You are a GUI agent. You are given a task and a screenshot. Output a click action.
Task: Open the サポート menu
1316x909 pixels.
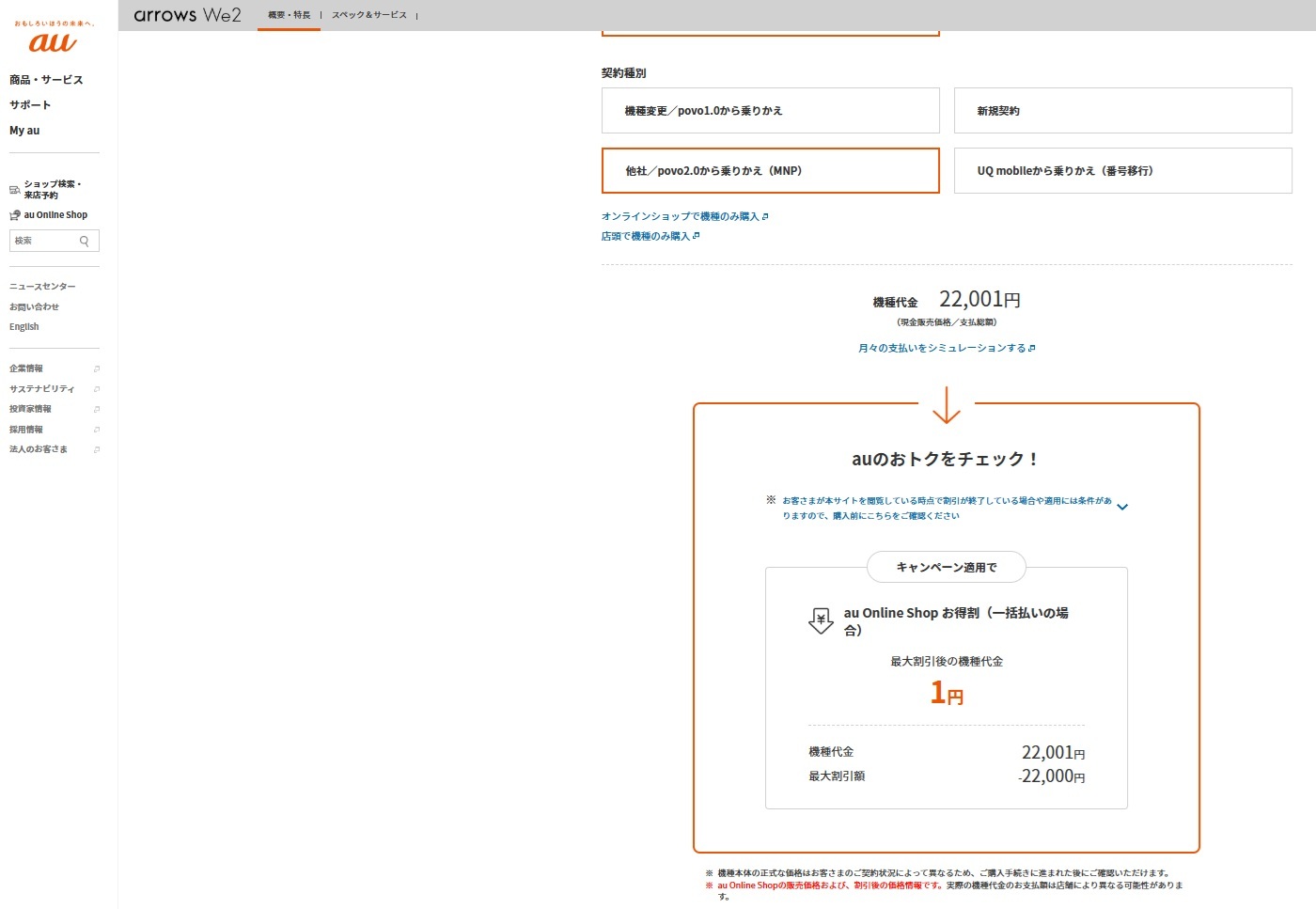pyautogui.click(x=30, y=105)
